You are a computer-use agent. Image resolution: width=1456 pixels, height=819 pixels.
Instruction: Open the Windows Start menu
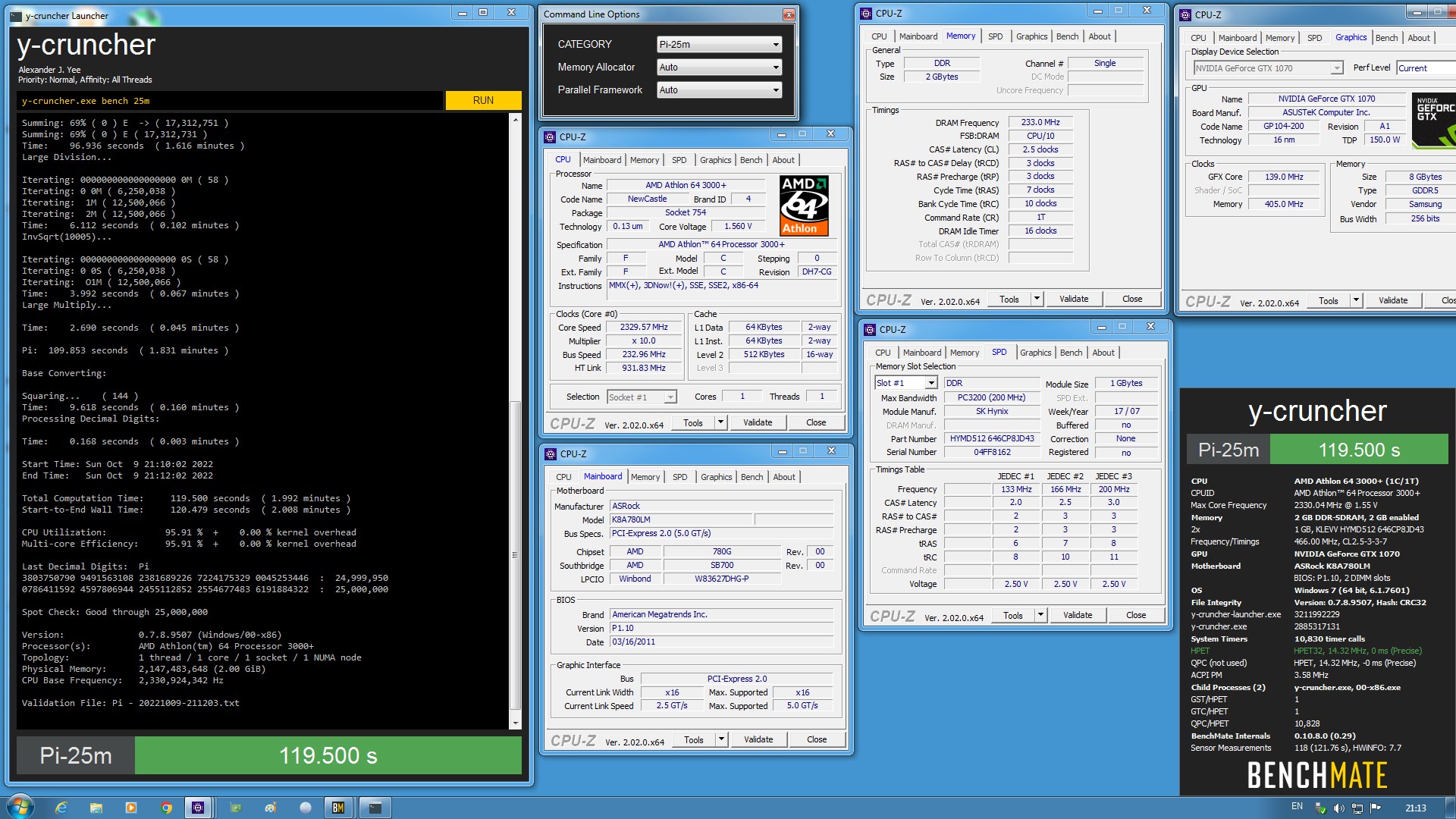pos(20,807)
